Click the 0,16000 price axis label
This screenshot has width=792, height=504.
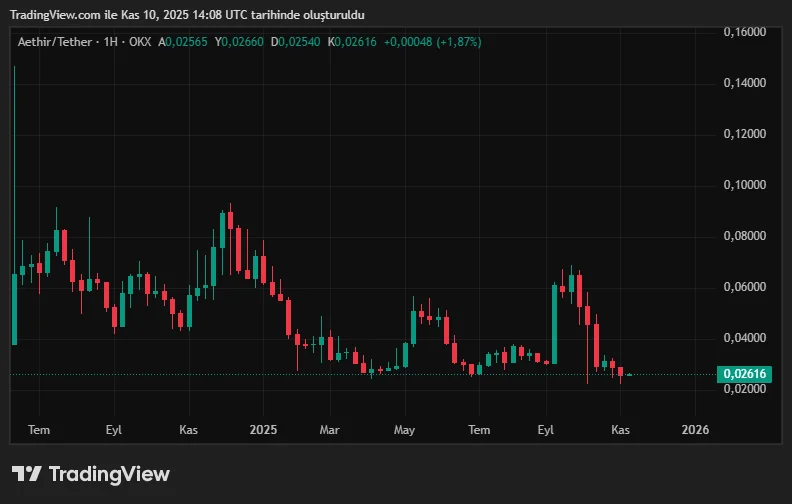pyautogui.click(x=744, y=32)
